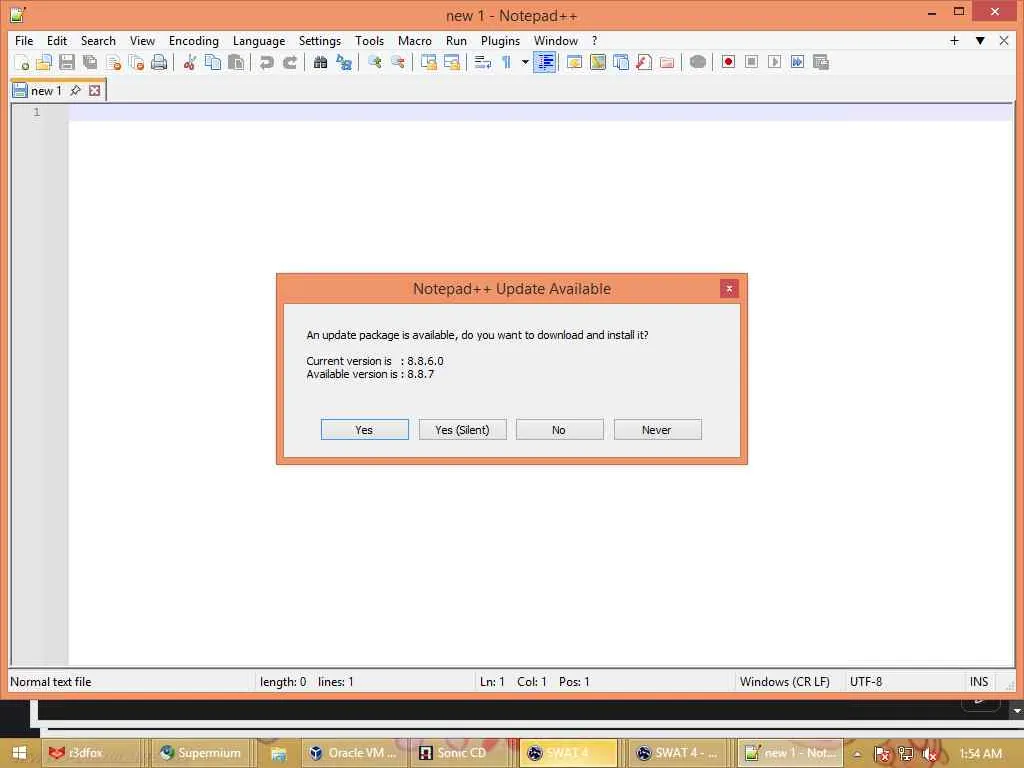Click the Zoom Out toolbar icon
Screen dimensions: 1024x768
point(397,62)
